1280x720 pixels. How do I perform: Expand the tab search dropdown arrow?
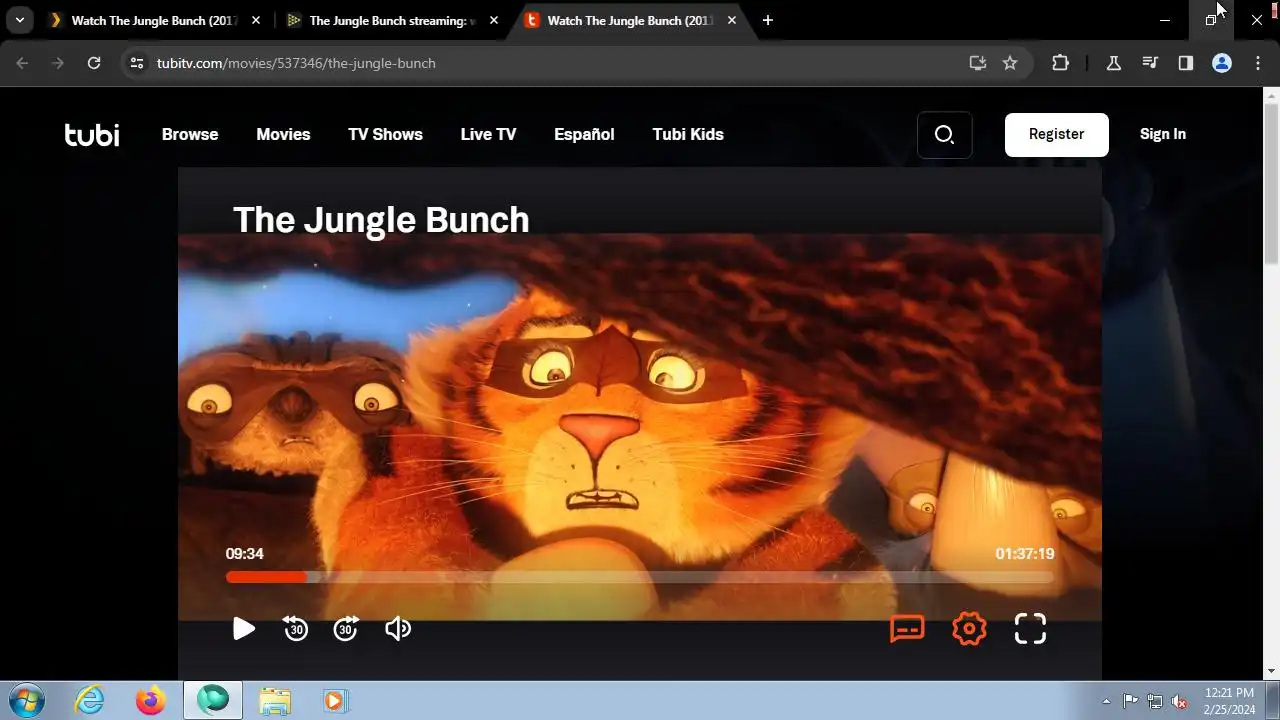[x=19, y=20]
